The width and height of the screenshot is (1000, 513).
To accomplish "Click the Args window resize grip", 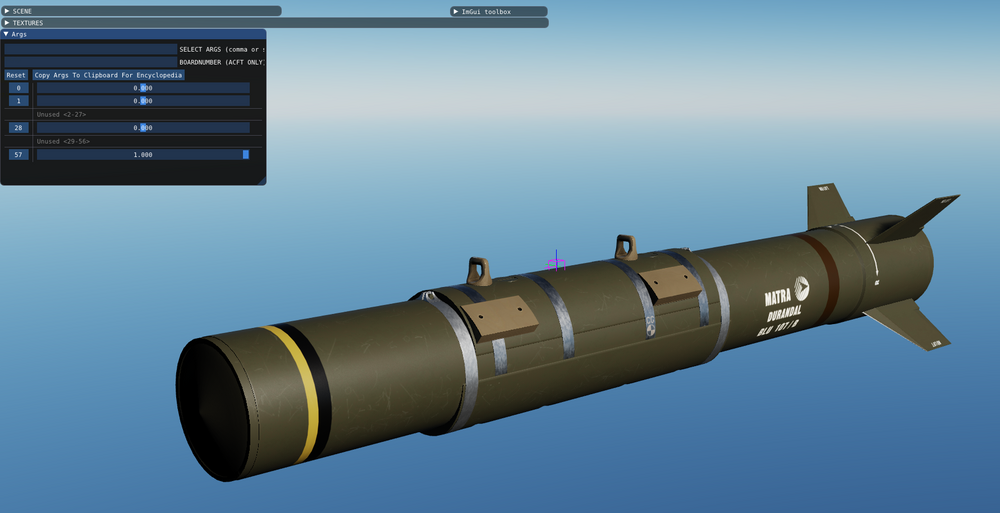I will pyautogui.click(x=261, y=181).
